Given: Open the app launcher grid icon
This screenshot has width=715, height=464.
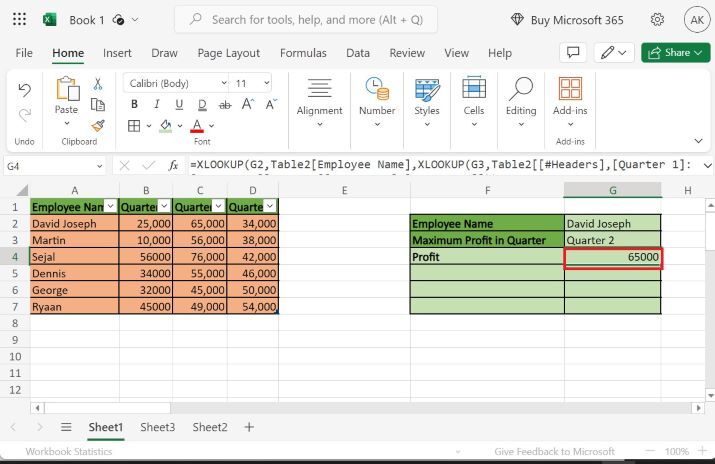Looking at the screenshot, I should [19, 20].
